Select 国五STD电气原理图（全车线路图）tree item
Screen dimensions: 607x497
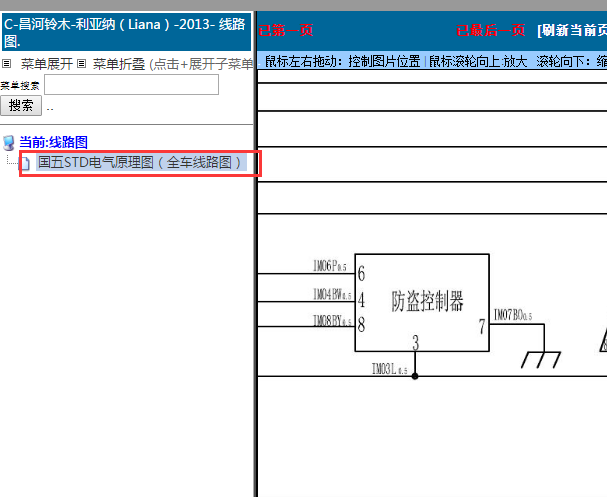[141, 162]
